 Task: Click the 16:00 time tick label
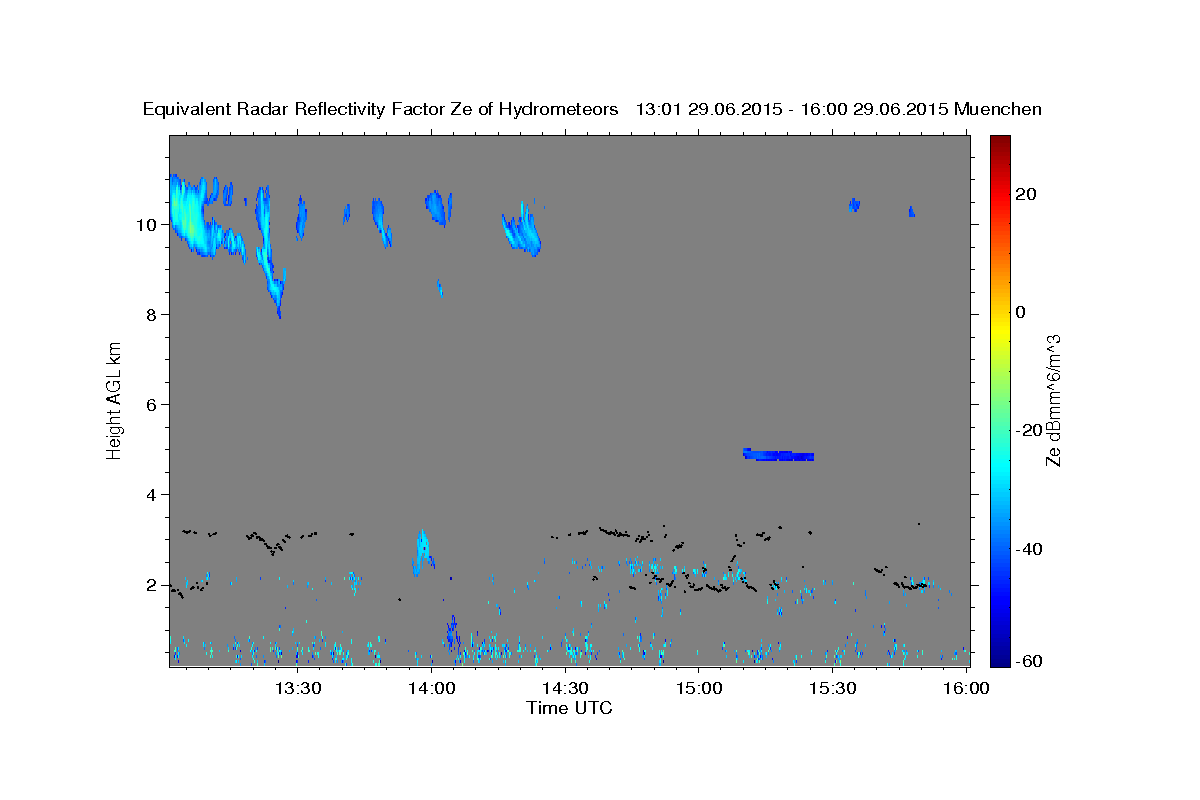point(966,688)
